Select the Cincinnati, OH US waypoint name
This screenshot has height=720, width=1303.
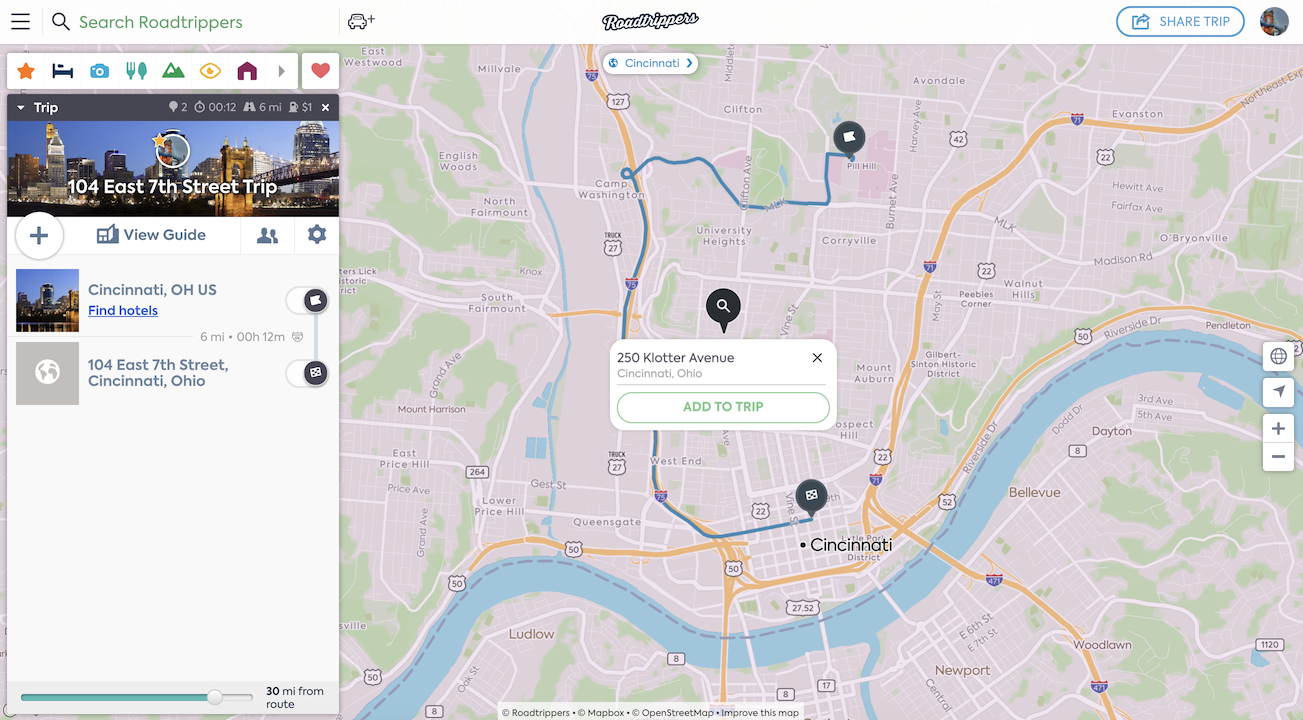(152, 290)
